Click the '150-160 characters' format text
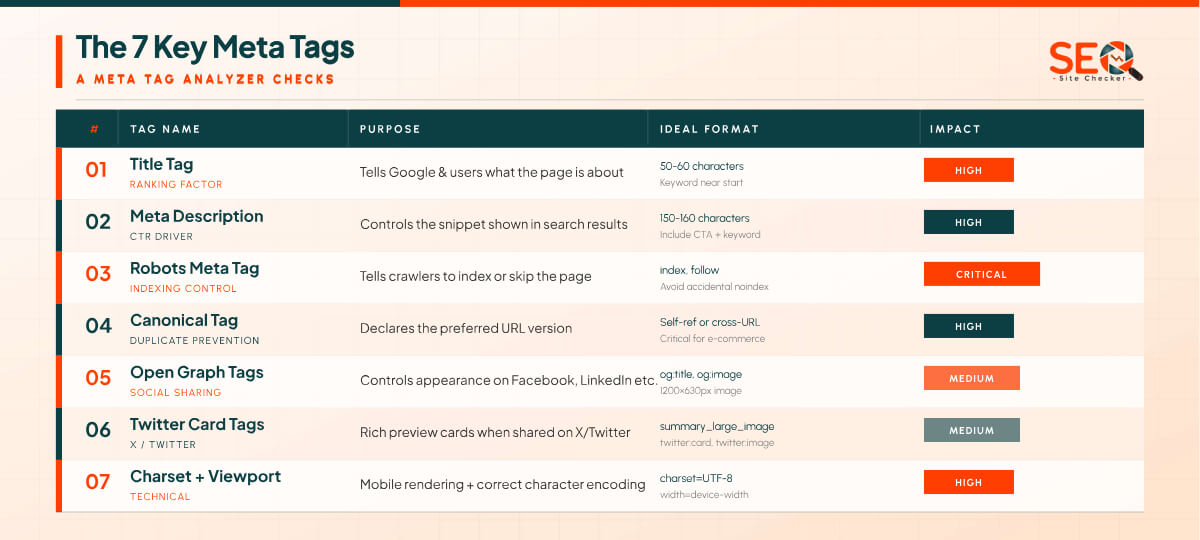Screen dimensions: 1200x540 (x=705, y=218)
